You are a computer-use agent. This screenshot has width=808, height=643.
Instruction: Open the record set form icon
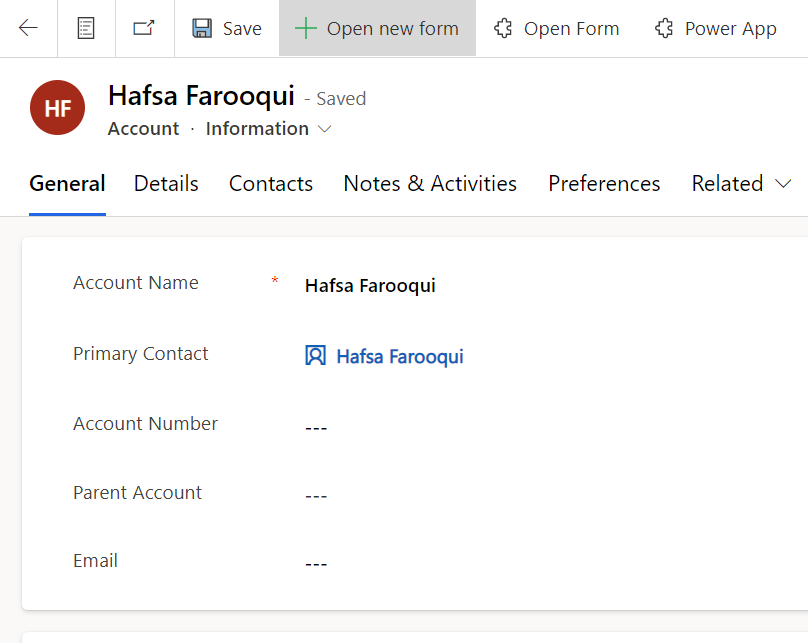[x=87, y=28]
